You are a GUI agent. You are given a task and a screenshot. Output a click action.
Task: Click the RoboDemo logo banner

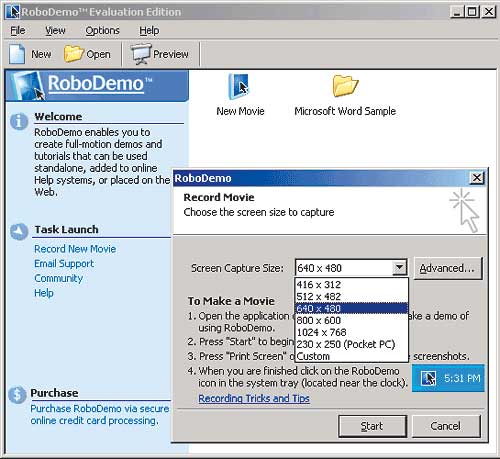(97, 86)
